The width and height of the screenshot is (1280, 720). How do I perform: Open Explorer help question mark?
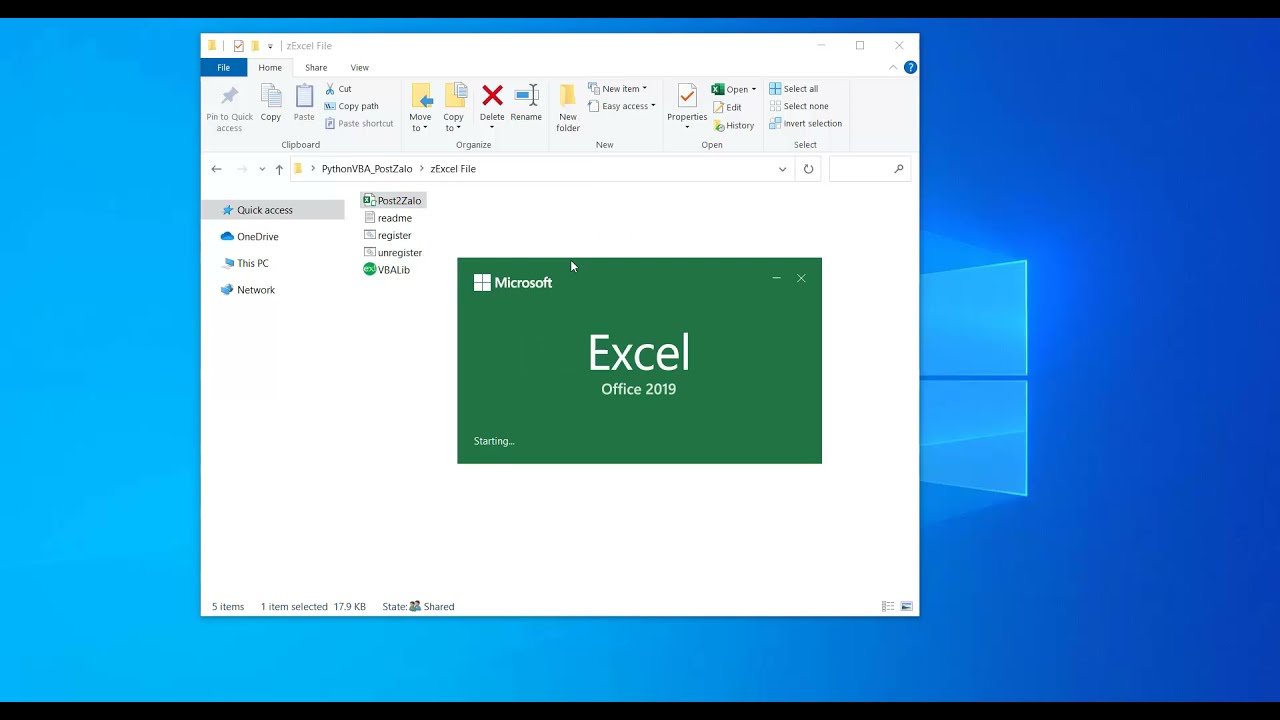pos(910,67)
